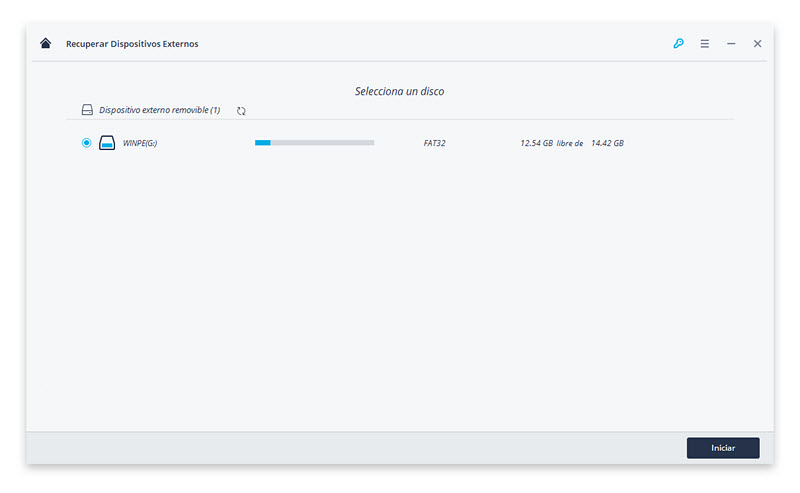Click the Dispositivo externo removible (1) header
This screenshot has width=800, height=493.
pos(159,110)
